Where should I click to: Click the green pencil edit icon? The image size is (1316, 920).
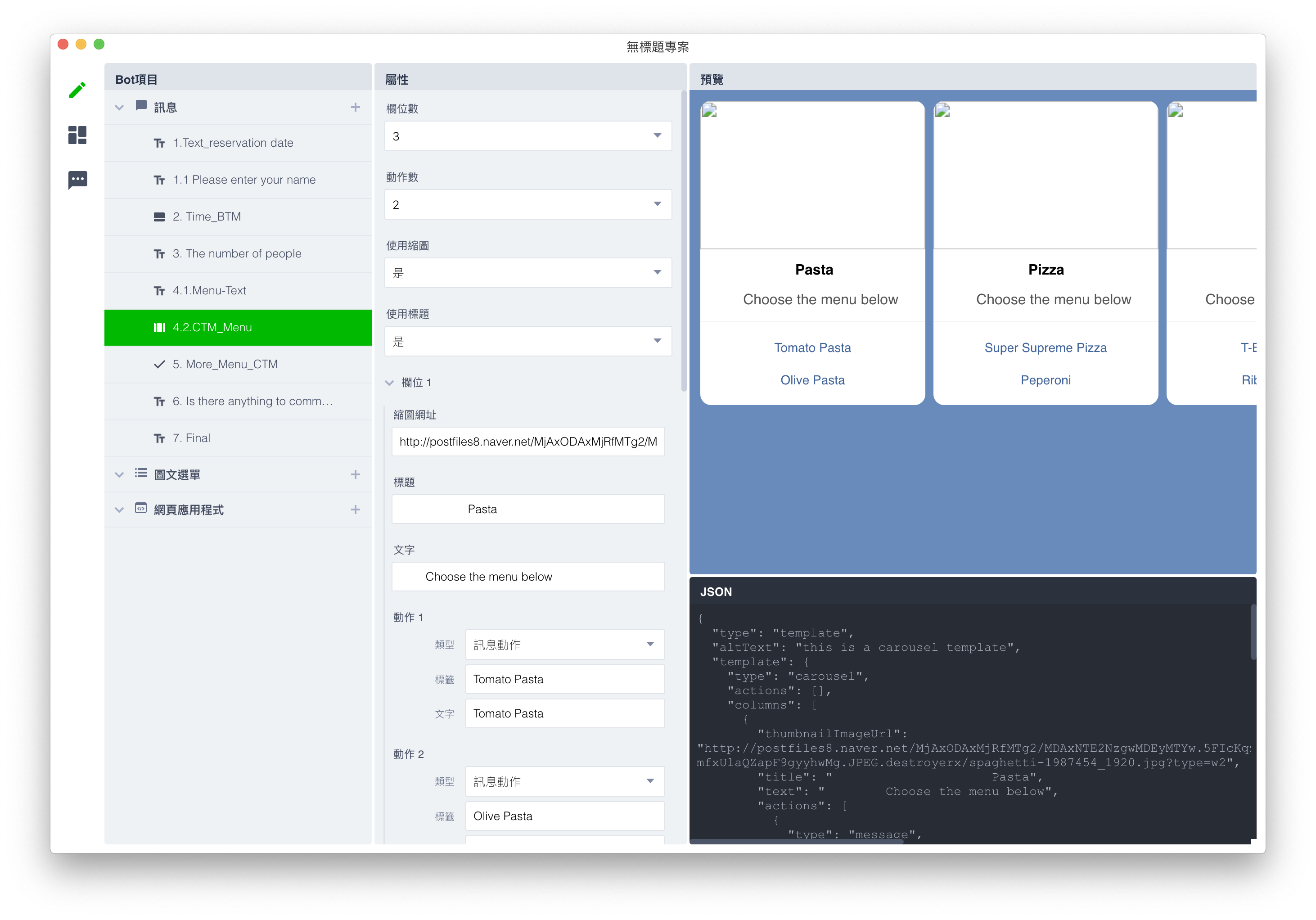point(77,90)
